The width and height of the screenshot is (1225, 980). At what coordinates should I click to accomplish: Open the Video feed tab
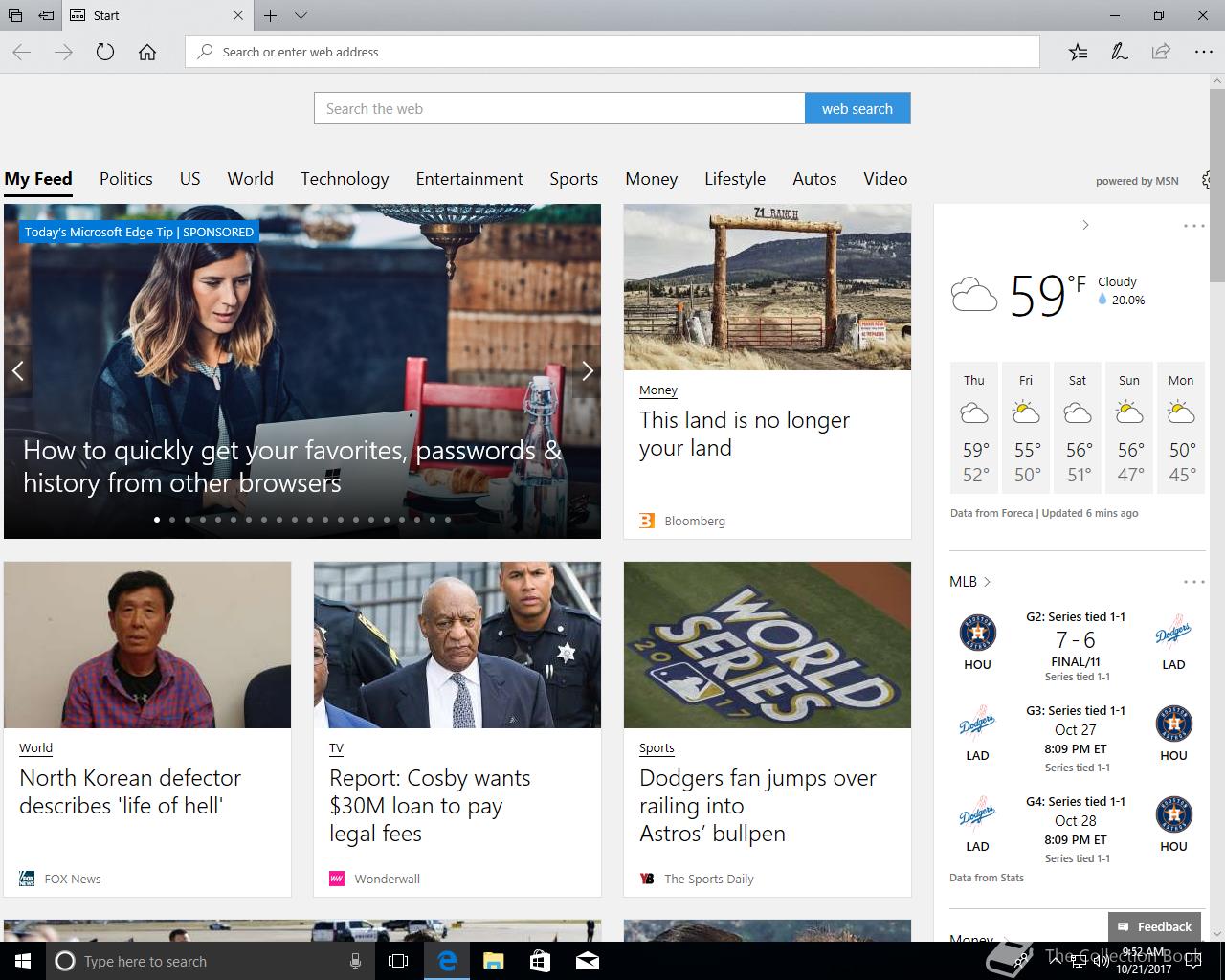885,179
